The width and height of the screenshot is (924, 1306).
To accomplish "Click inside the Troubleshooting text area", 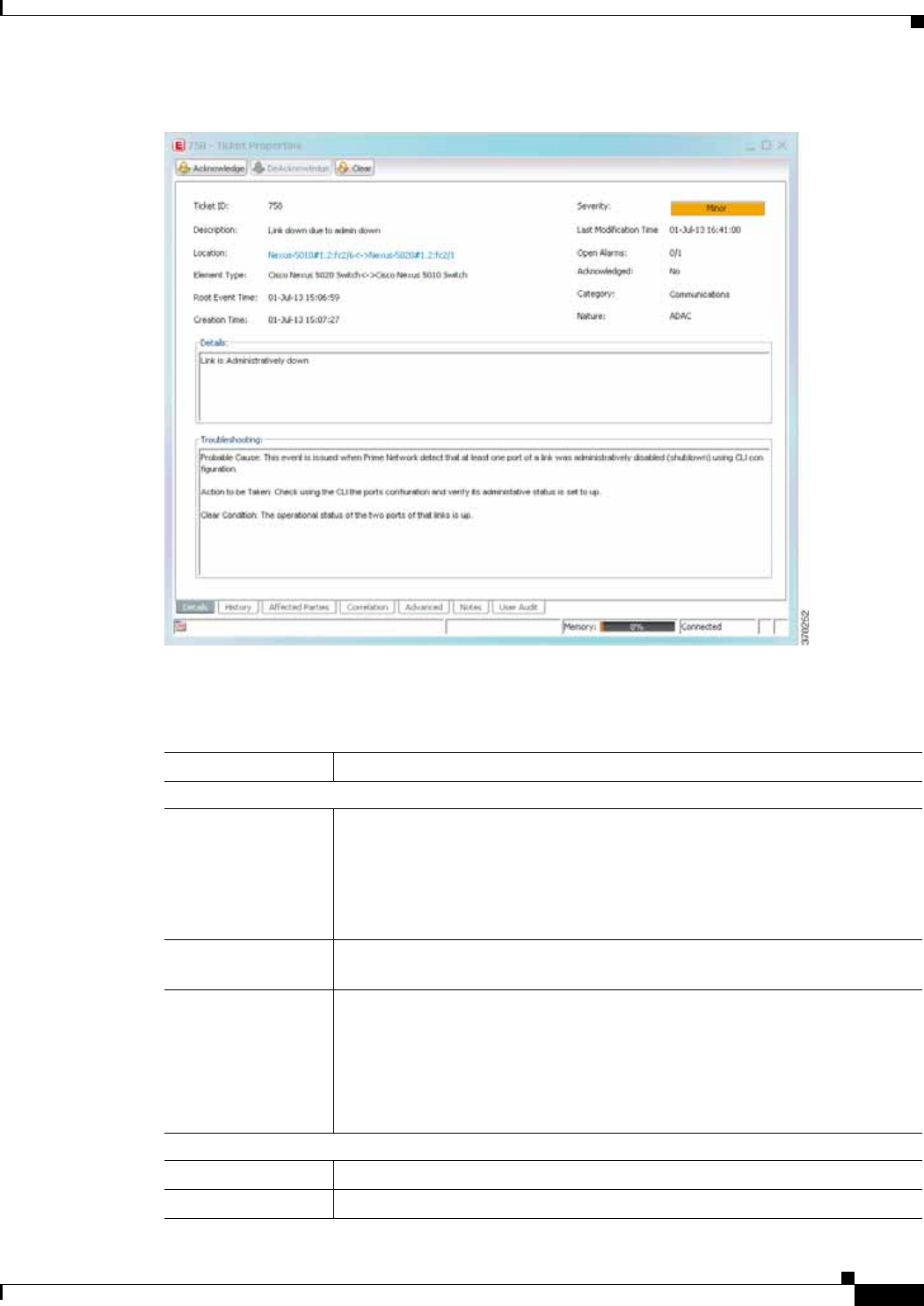I will click(x=484, y=513).
